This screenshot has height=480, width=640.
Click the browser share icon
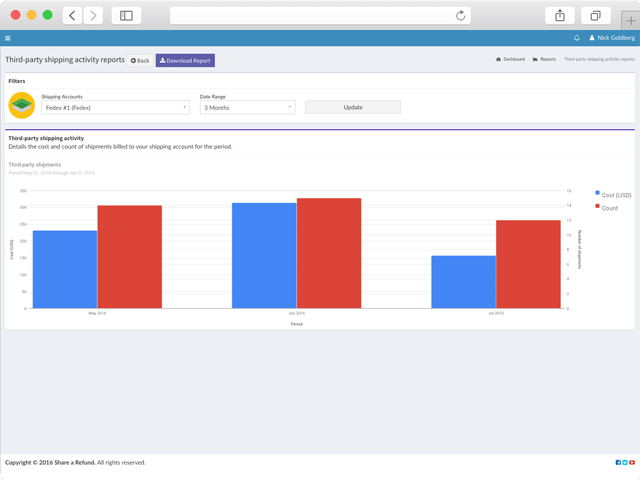click(560, 15)
